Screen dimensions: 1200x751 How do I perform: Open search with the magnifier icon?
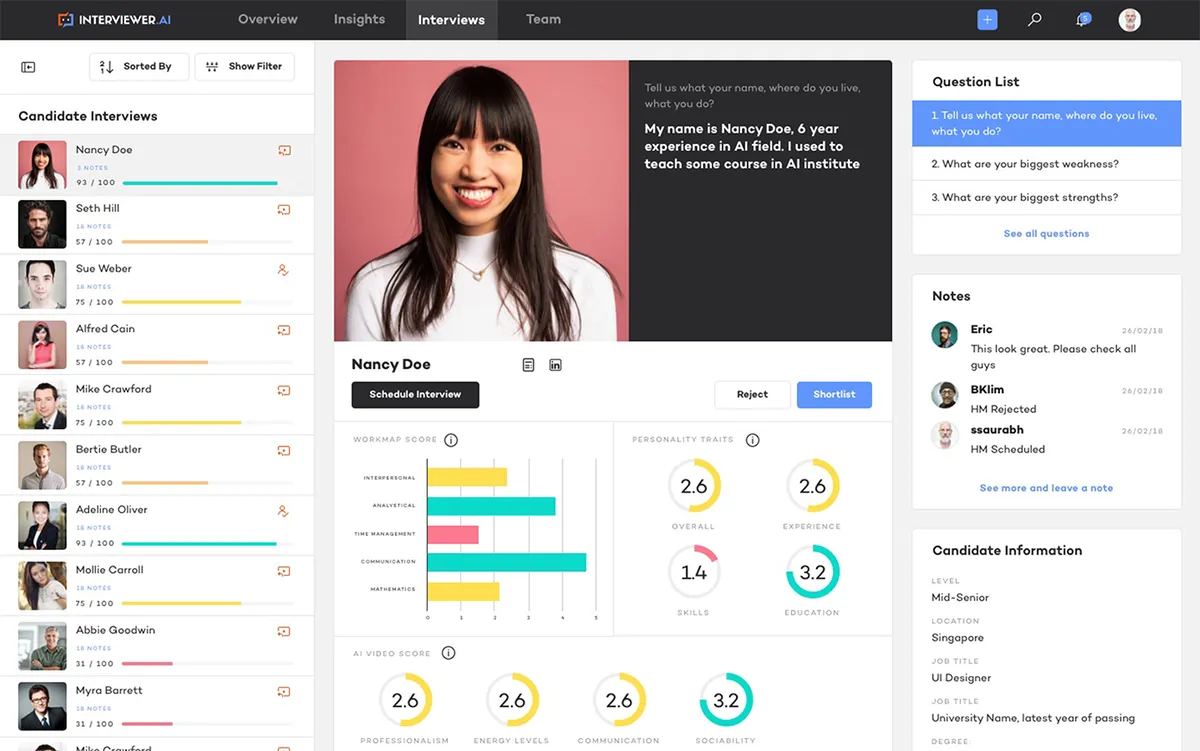pyautogui.click(x=1035, y=19)
